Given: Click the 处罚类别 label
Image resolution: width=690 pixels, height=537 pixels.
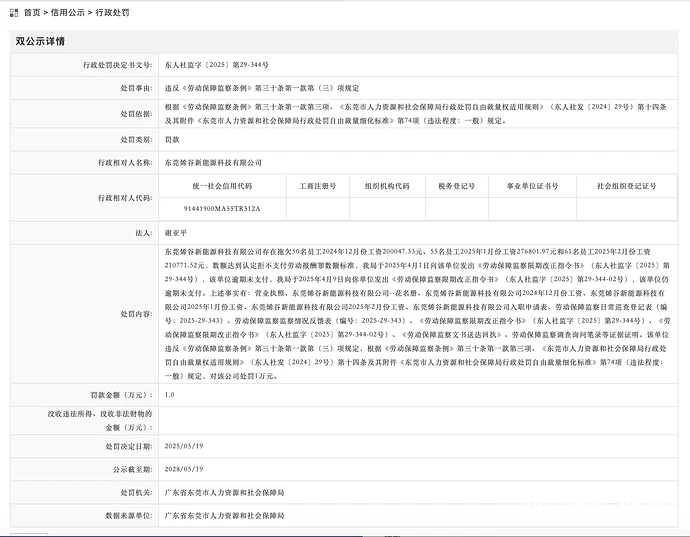Looking at the screenshot, I should pos(136,140).
